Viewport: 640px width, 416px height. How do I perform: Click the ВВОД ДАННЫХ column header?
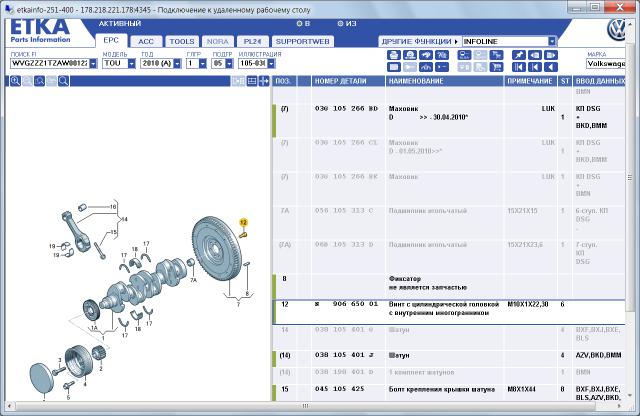pos(599,81)
